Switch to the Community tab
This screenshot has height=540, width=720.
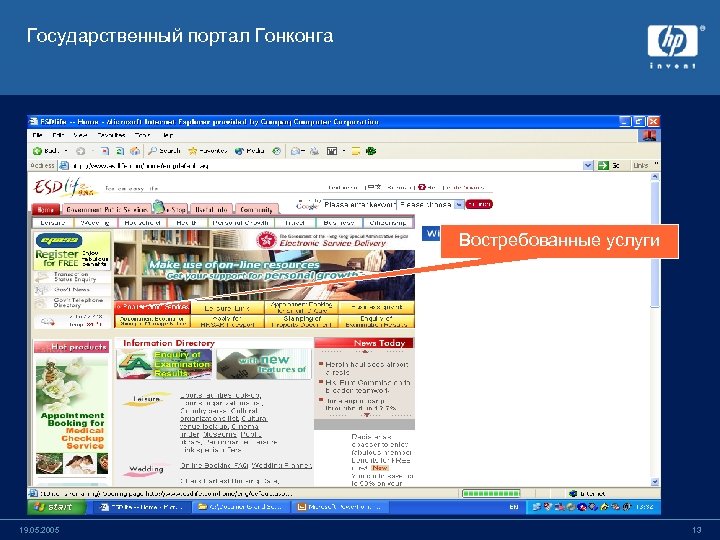coord(256,209)
